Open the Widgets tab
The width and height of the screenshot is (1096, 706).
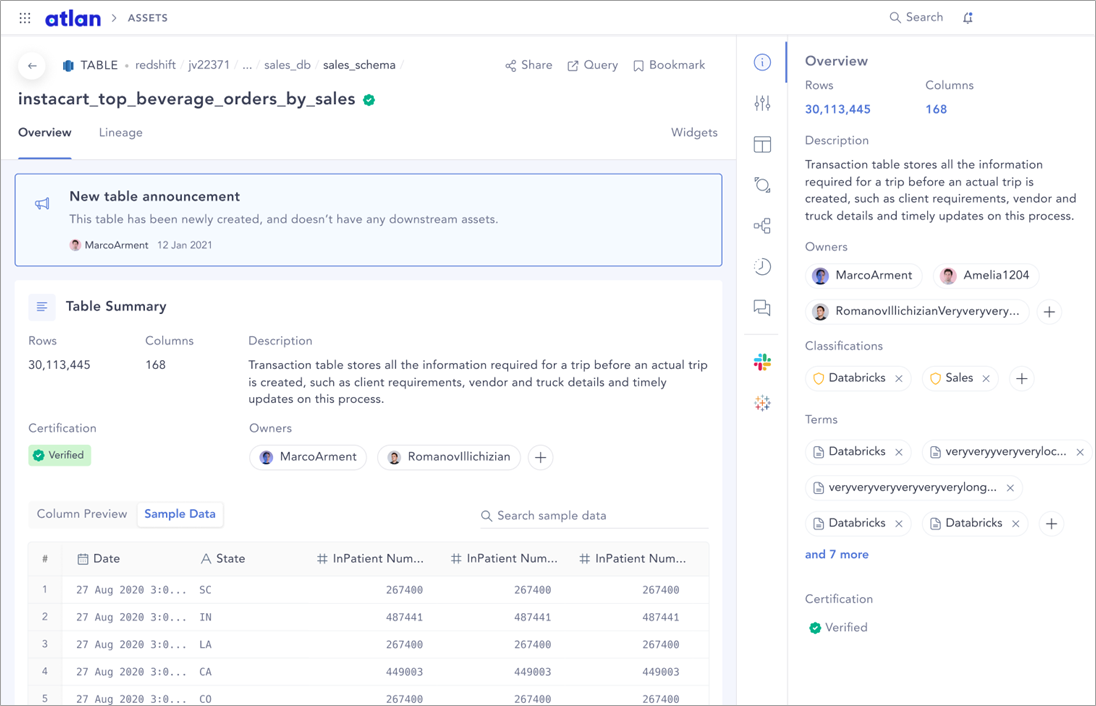tap(694, 133)
